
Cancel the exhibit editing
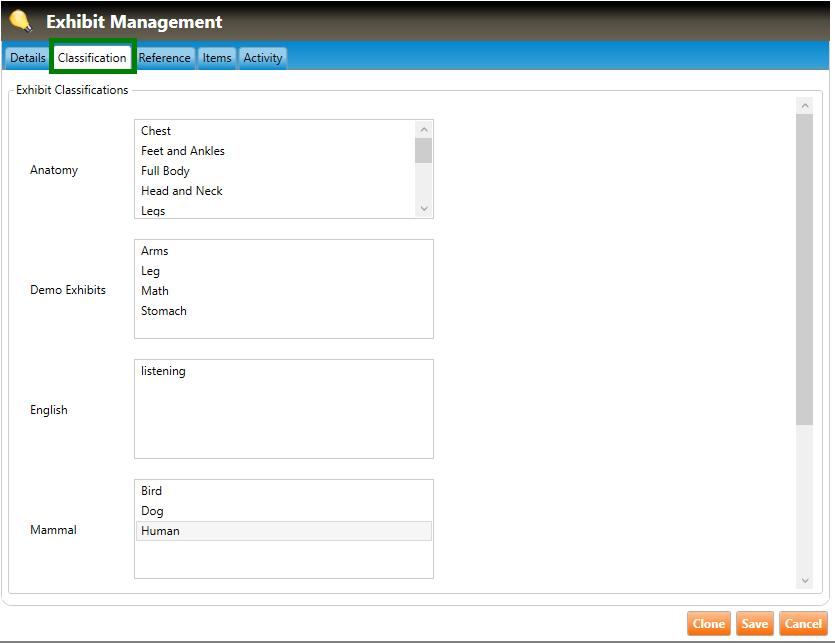point(802,624)
